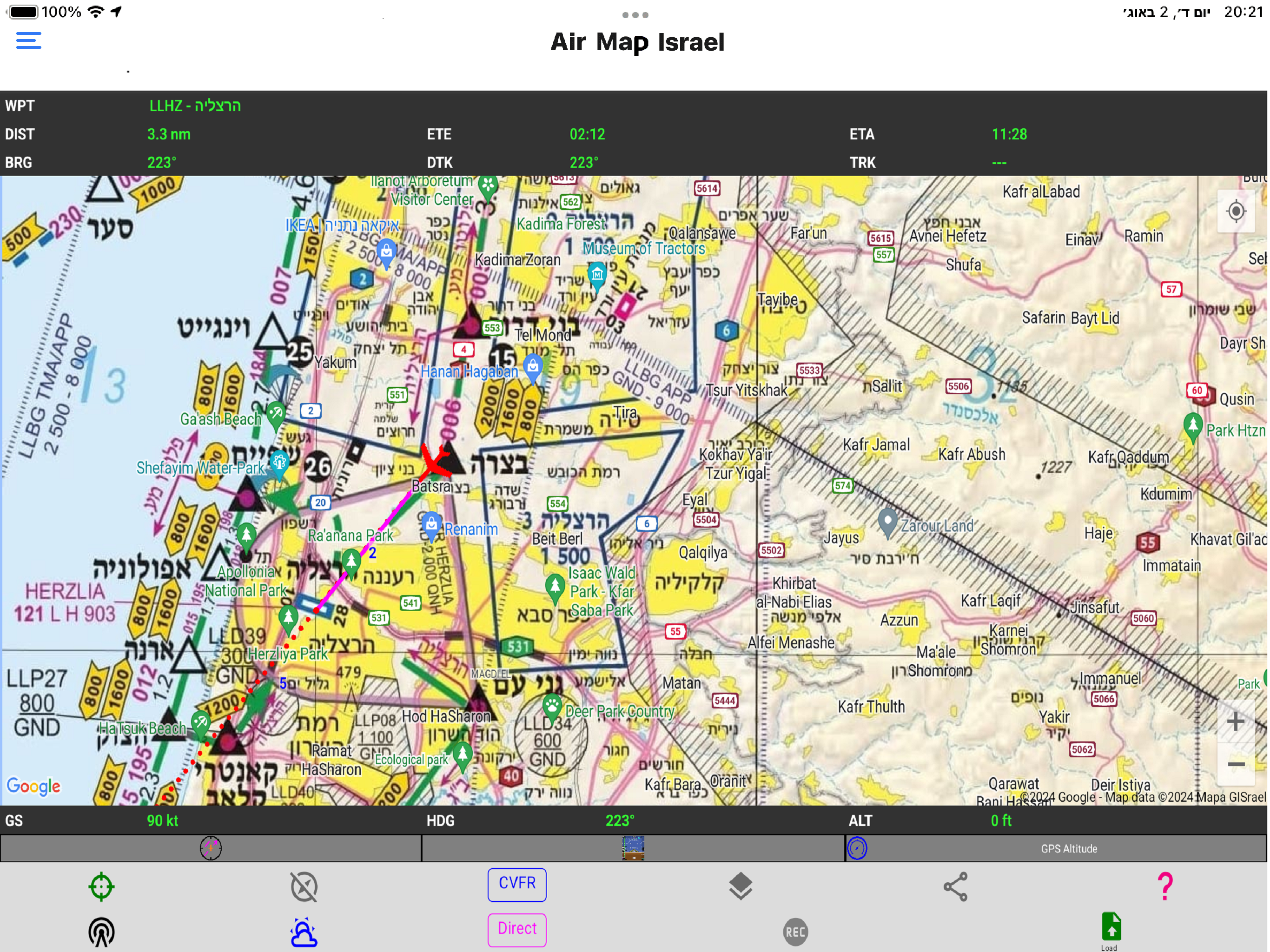The height and width of the screenshot is (952, 1270).
Task: Tap the LLHZ waypoint name
Action: [x=195, y=106]
